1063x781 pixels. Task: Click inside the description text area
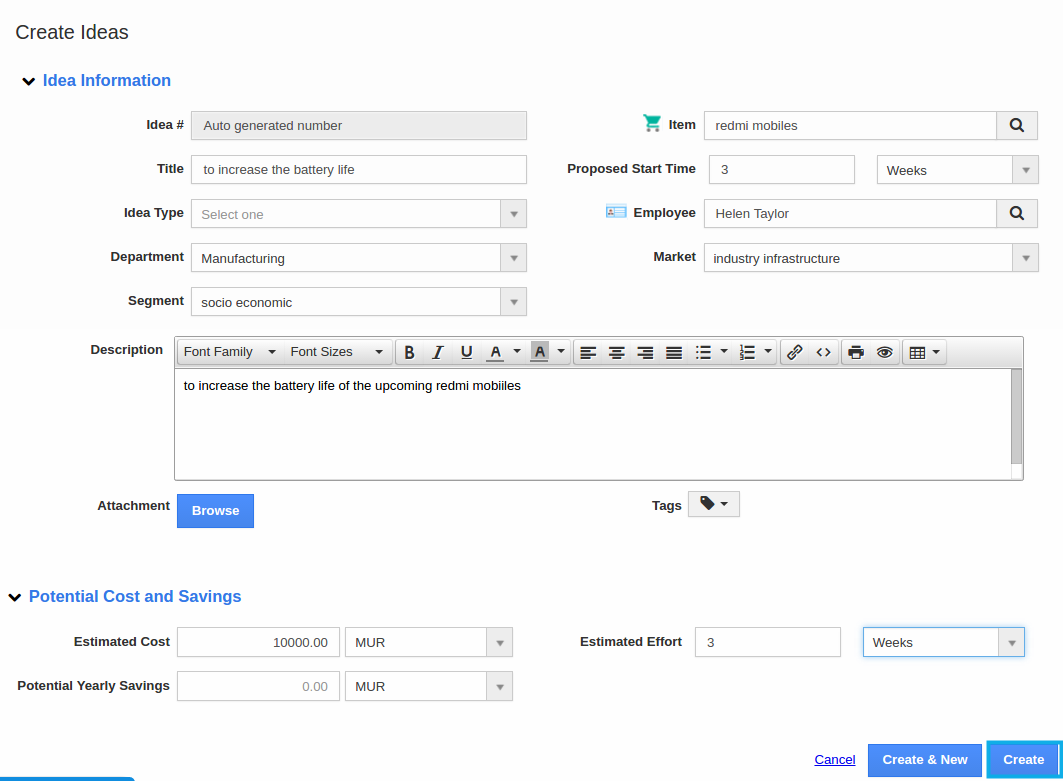tap(593, 425)
